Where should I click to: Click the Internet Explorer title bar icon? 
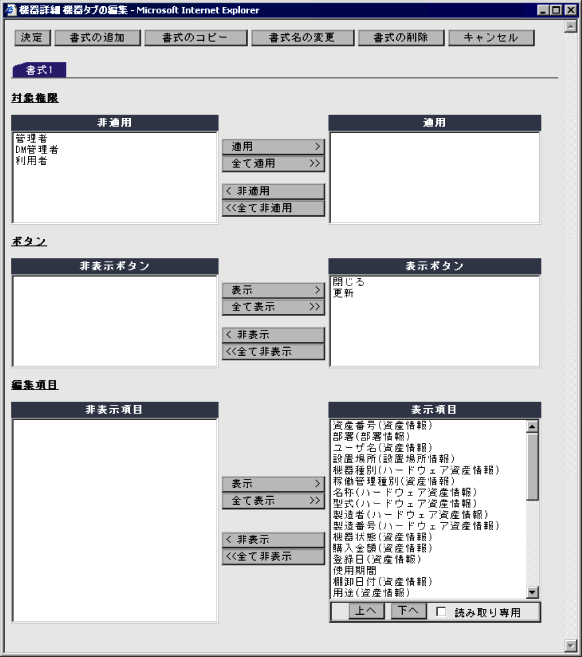(10, 10)
